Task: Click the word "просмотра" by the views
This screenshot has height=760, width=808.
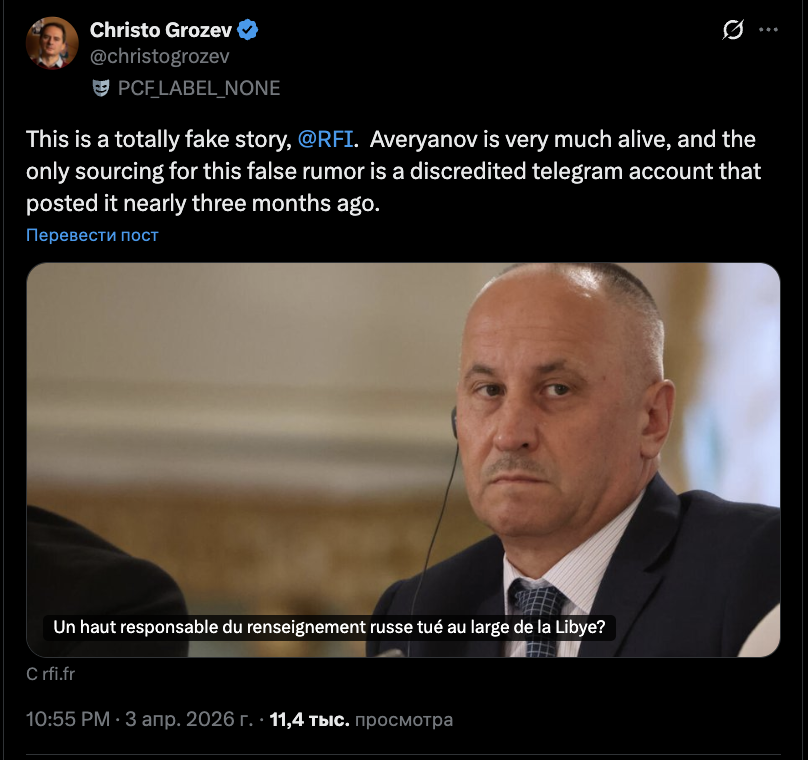Action: point(404,719)
